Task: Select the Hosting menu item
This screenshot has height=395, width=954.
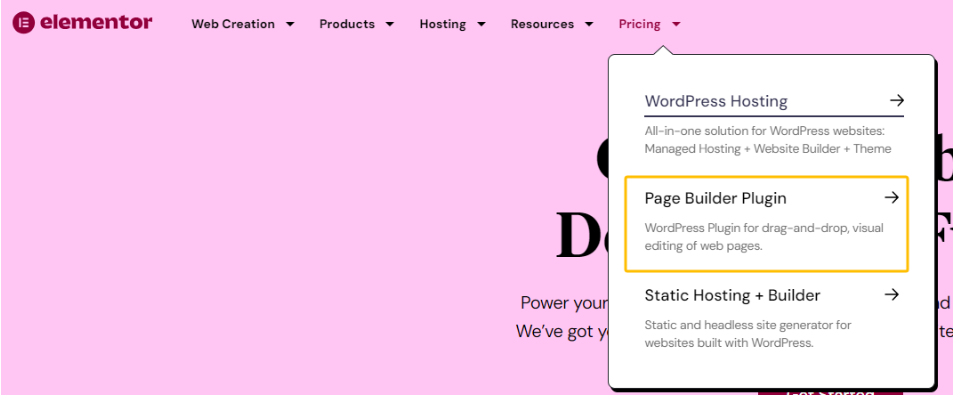Action: pos(442,24)
